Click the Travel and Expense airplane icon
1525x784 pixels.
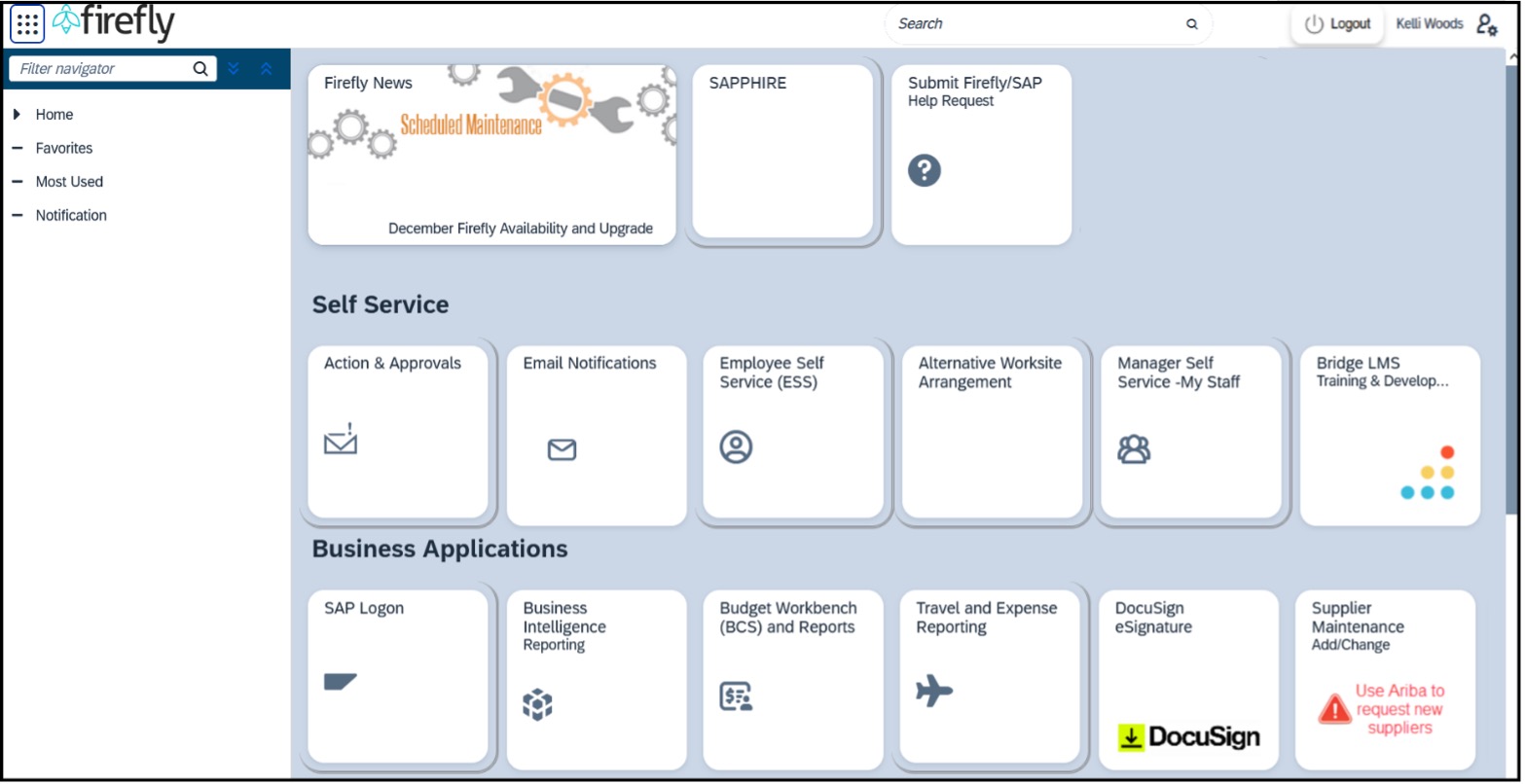(x=933, y=692)
